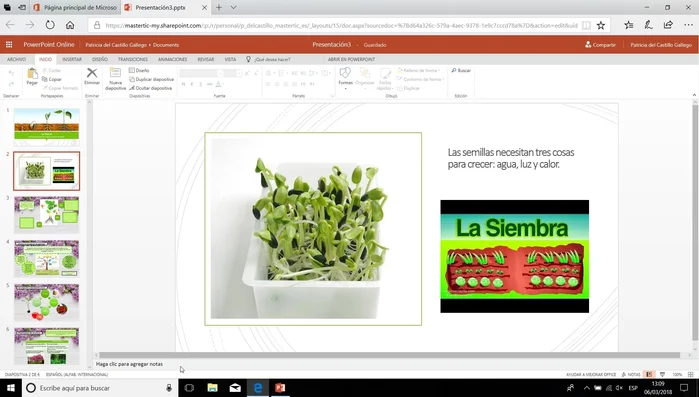
Task: Click the lightbulb '¿Qué desea hacer?' box
Action: tap(268, 59)
